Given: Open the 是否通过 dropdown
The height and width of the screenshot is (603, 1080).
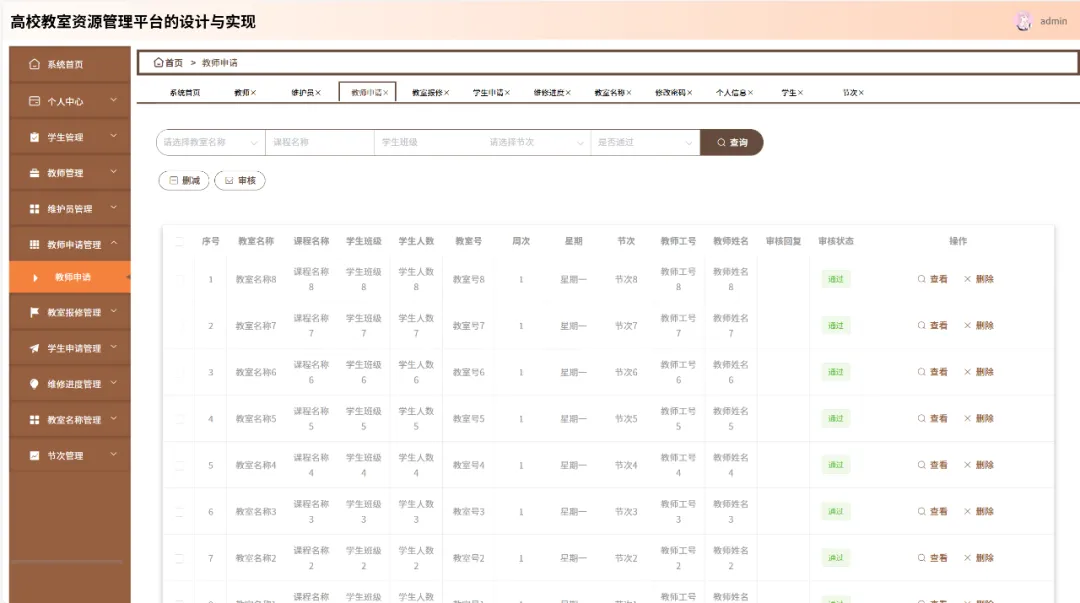Looking at the screenshot, I should tap(645, 143).
